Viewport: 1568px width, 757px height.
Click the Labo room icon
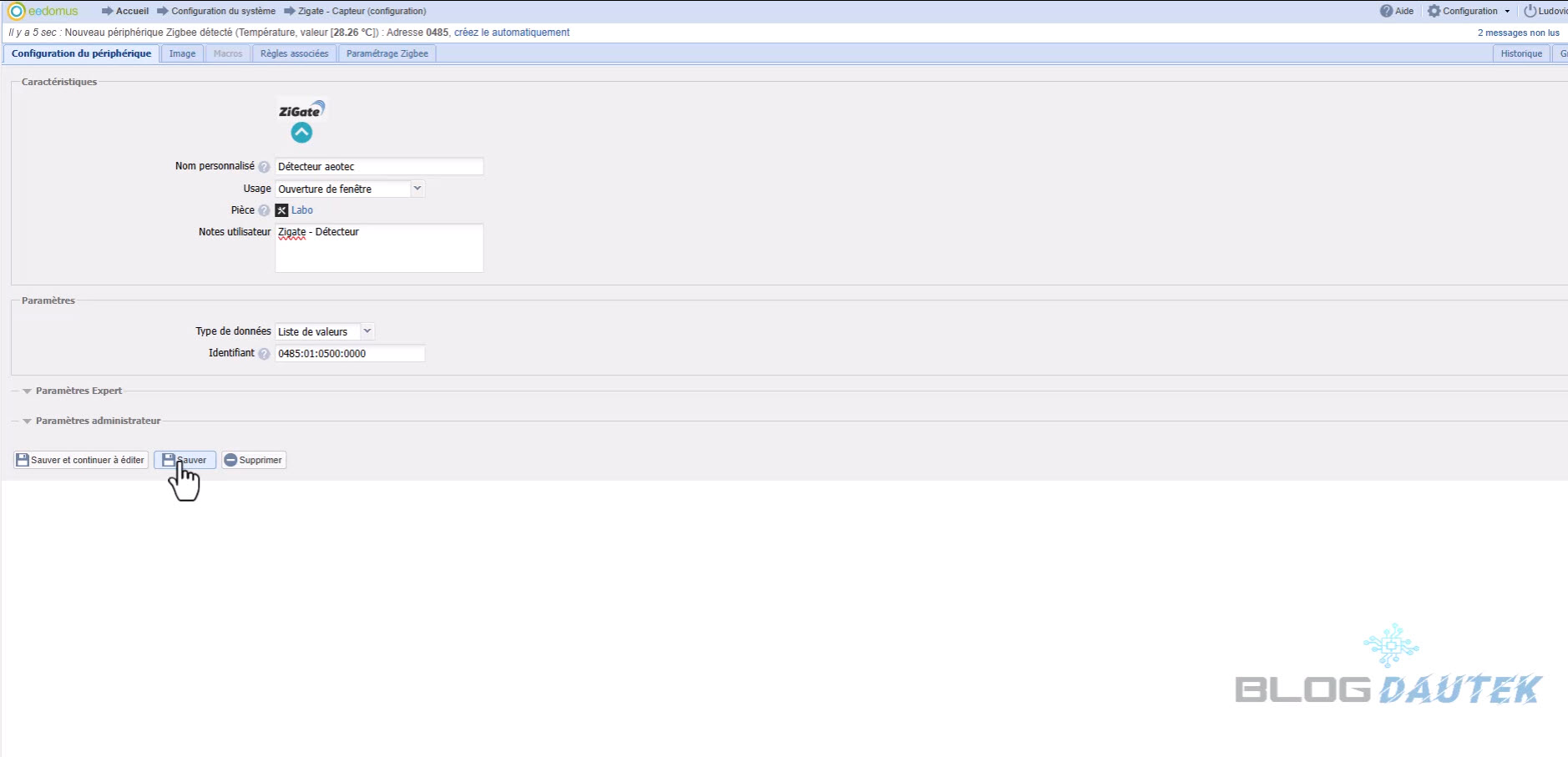[282, 210]
